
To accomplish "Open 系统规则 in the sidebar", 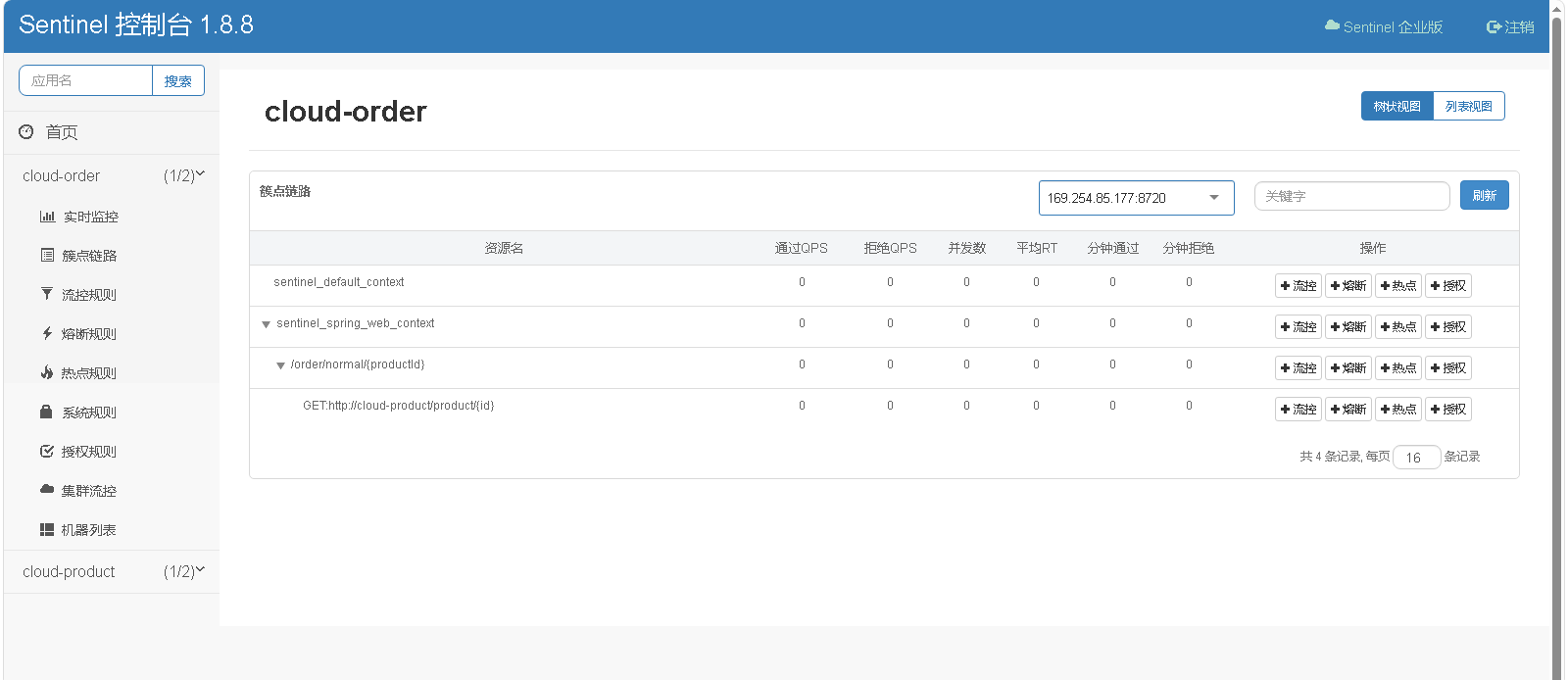I will [x=89, y=413].
